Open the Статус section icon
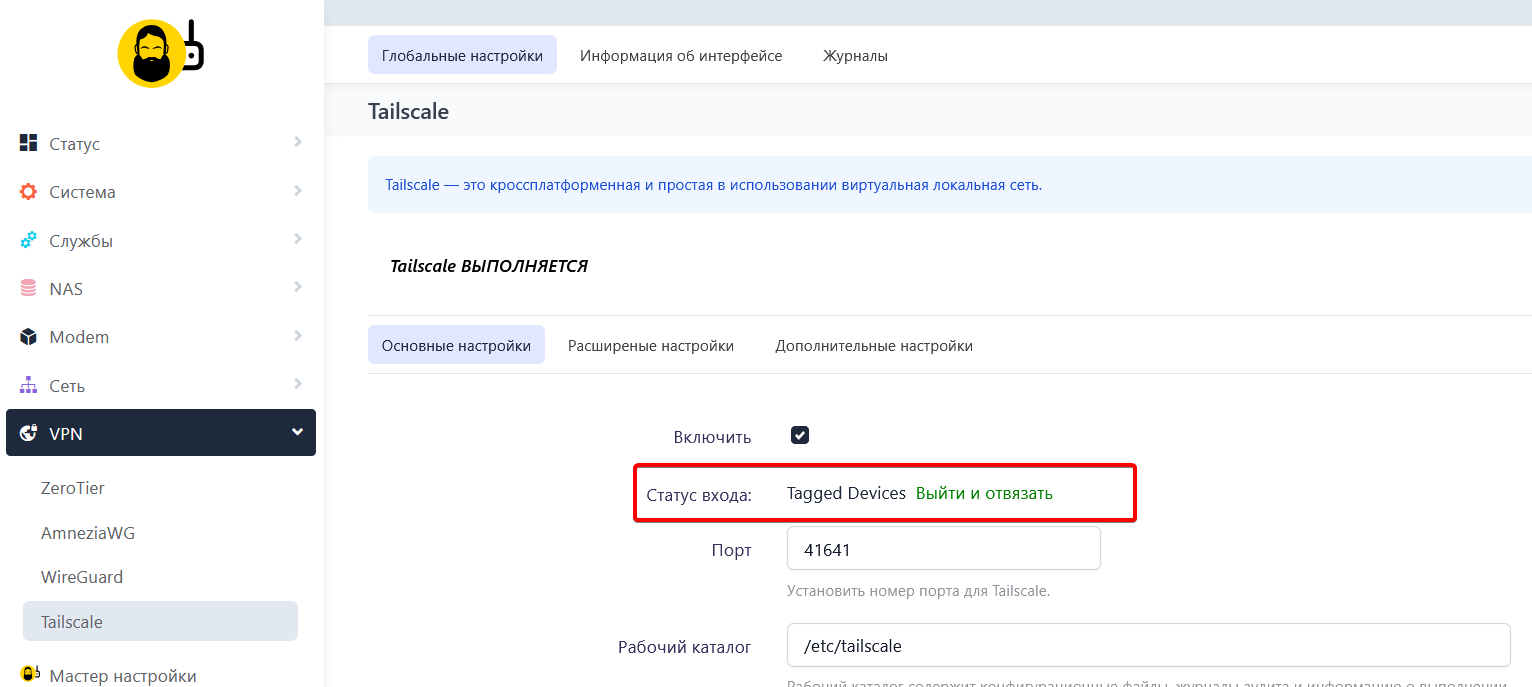Viewport: 1532px width, 687px height. click(28, 143)
